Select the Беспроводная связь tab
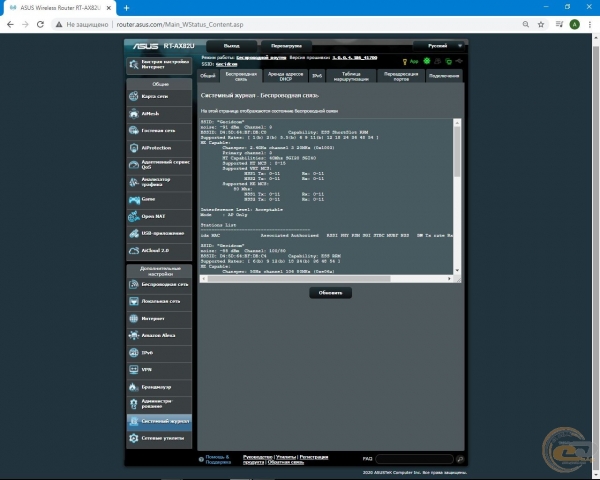This screenshot has width=600, height=480. click(x=241, y=76)
